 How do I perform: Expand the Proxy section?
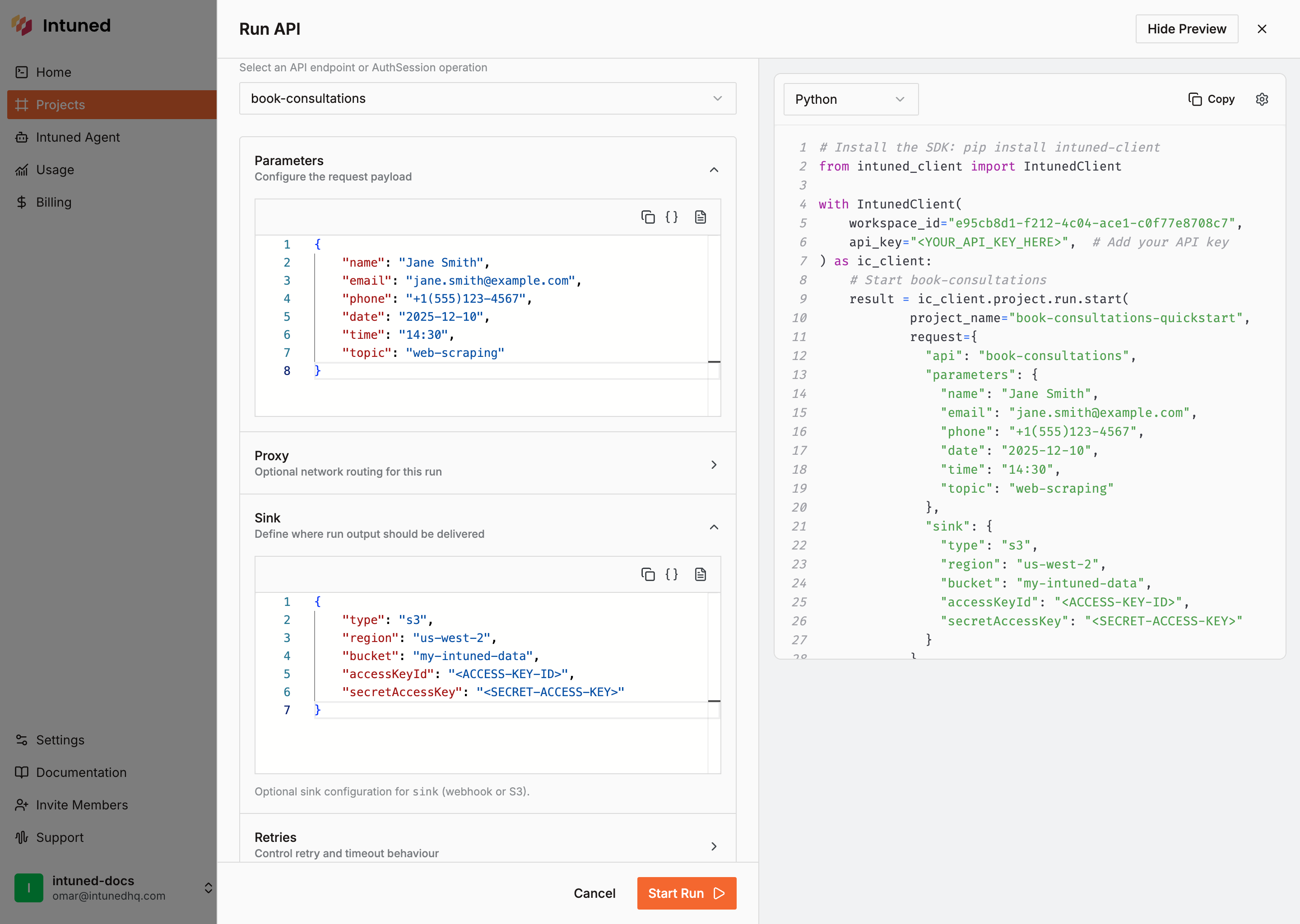(x=714, y=464)
